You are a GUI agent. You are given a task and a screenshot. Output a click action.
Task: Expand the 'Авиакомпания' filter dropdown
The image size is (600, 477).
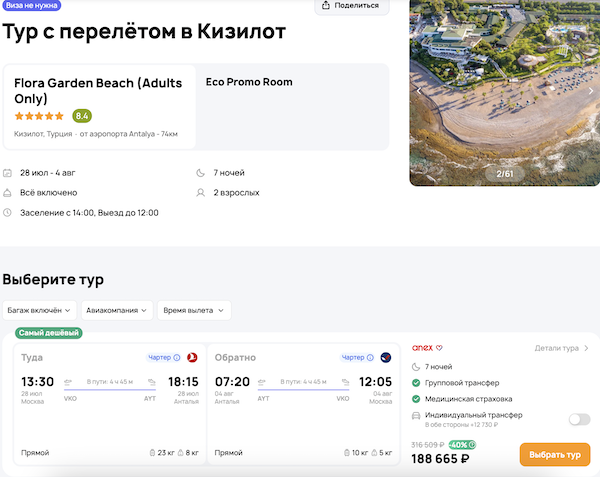(x=119, y=310)
